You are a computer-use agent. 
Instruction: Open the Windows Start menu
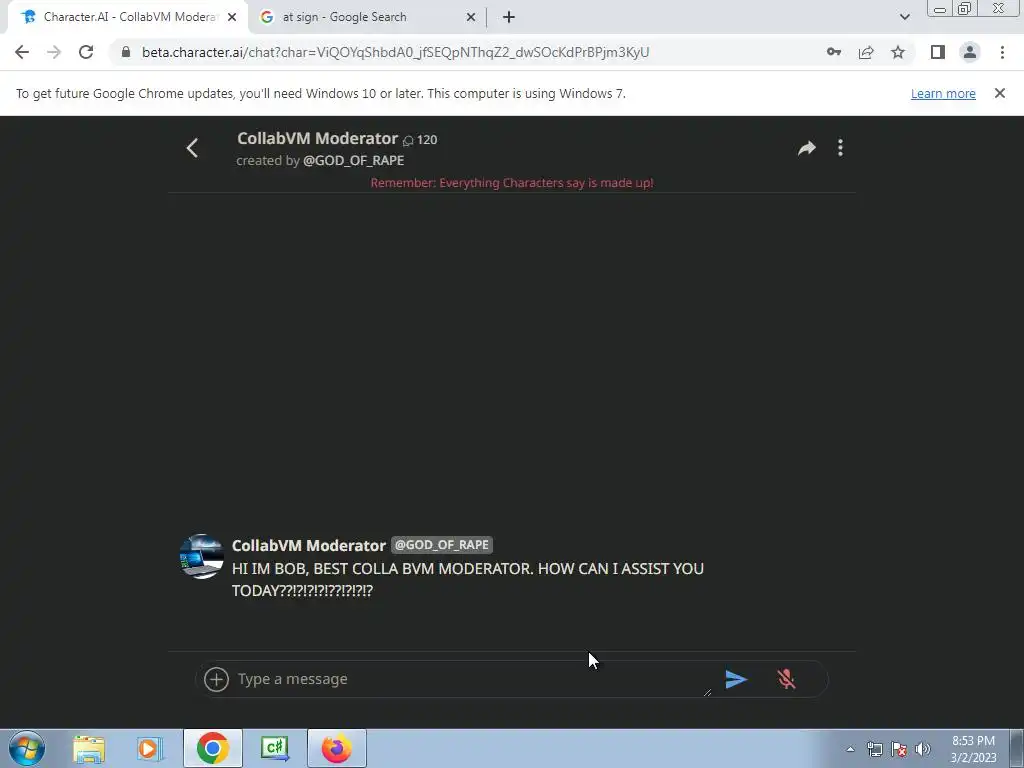pos(27,748)
